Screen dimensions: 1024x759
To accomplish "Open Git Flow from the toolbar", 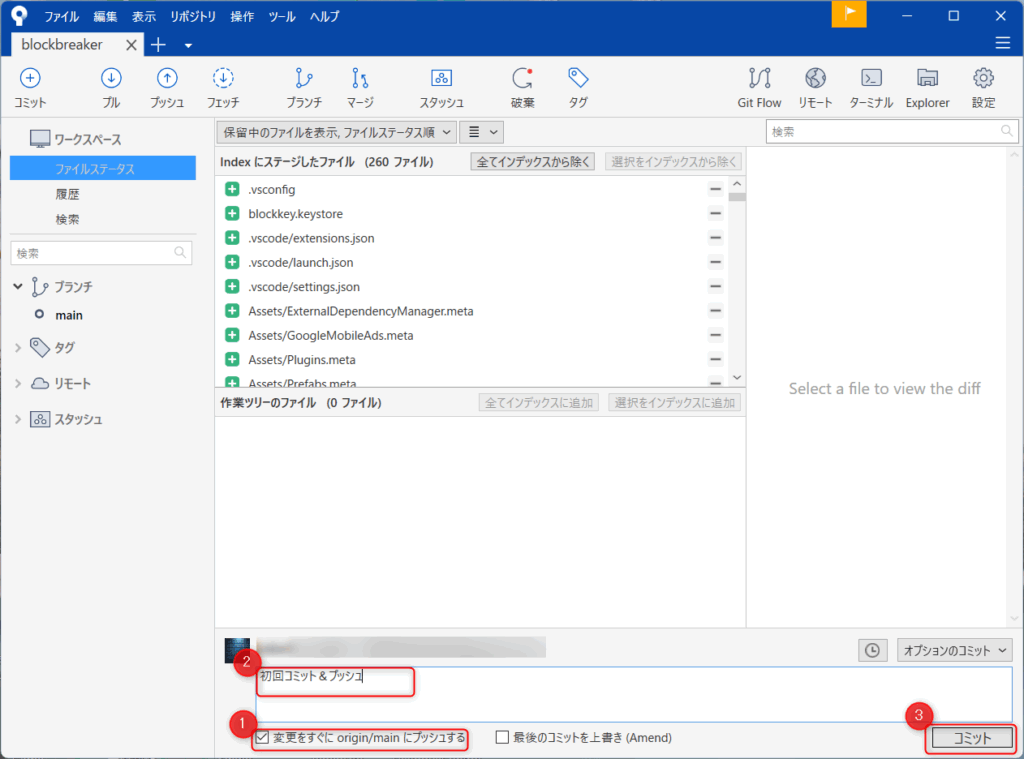I will (x=759, y=80).
